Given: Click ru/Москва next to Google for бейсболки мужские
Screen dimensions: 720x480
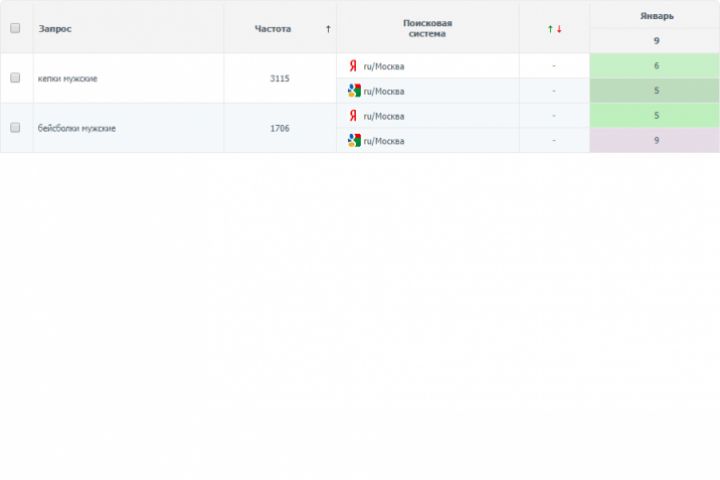Looking at the screenshot, I should (384, 141).
